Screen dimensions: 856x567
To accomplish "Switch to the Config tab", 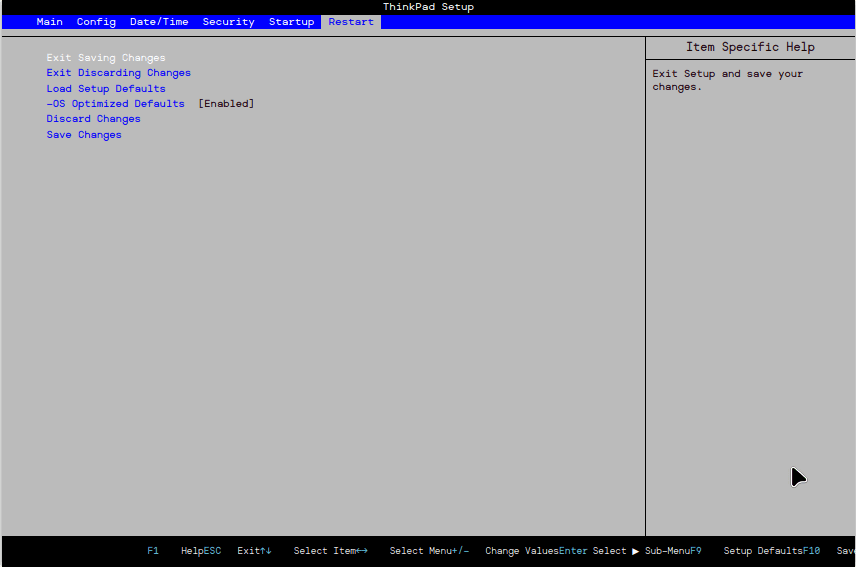I will (x=96, y=22).
